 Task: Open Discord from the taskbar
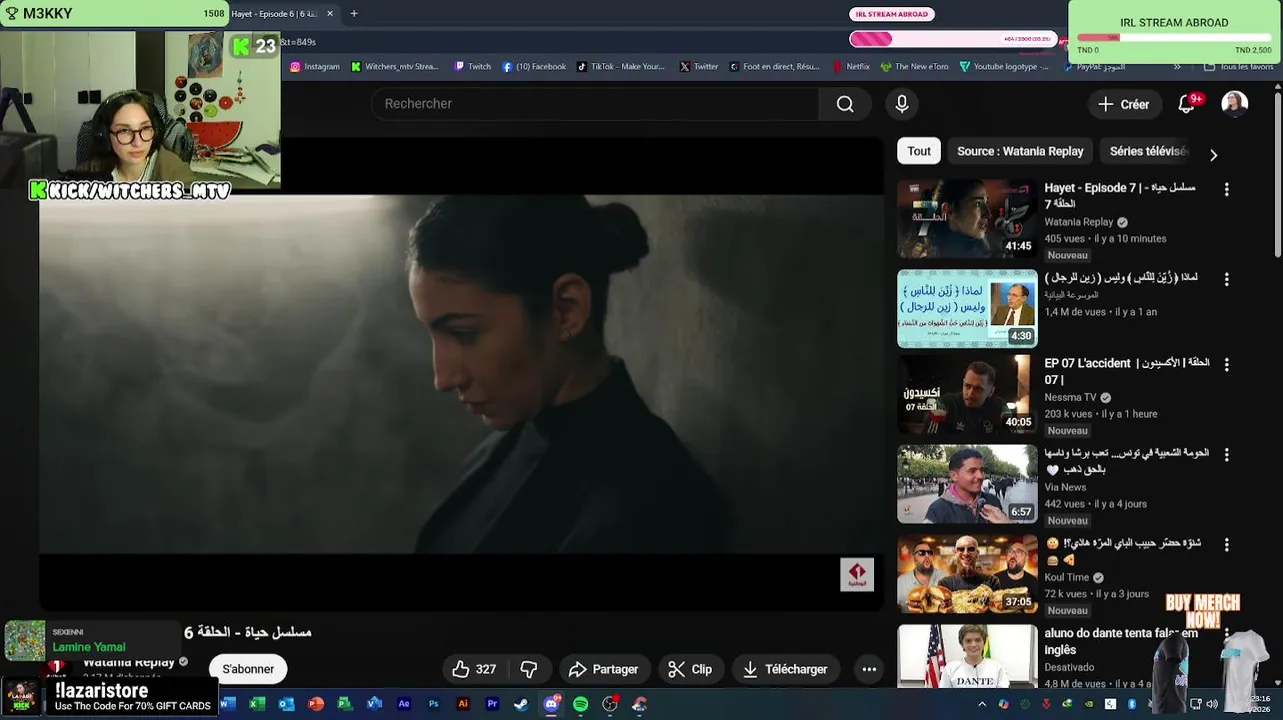click(x=551, y=704)
